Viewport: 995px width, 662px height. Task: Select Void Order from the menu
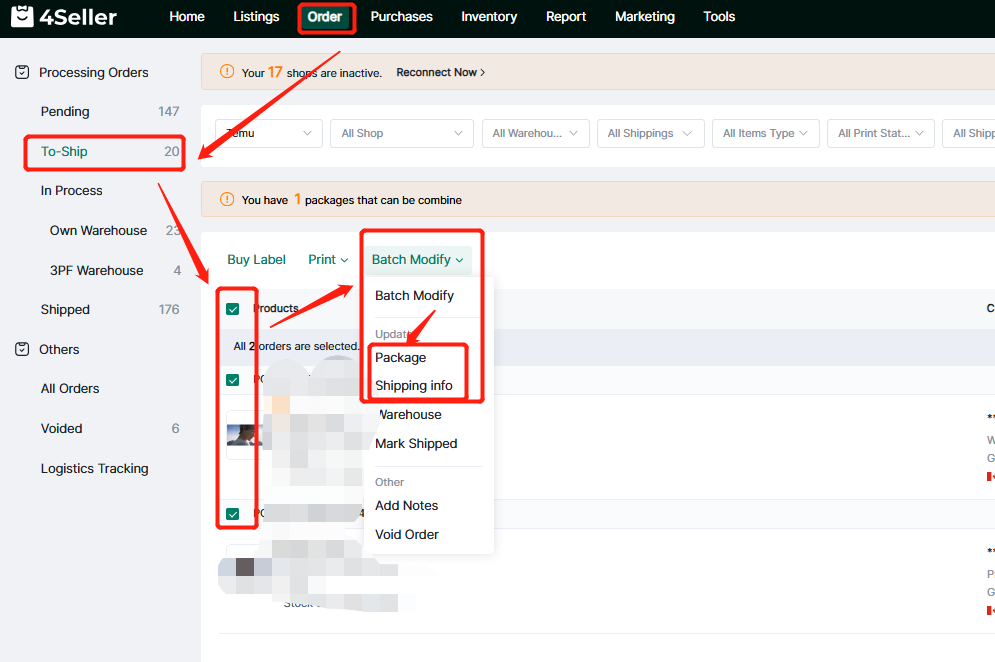point(407,534)
